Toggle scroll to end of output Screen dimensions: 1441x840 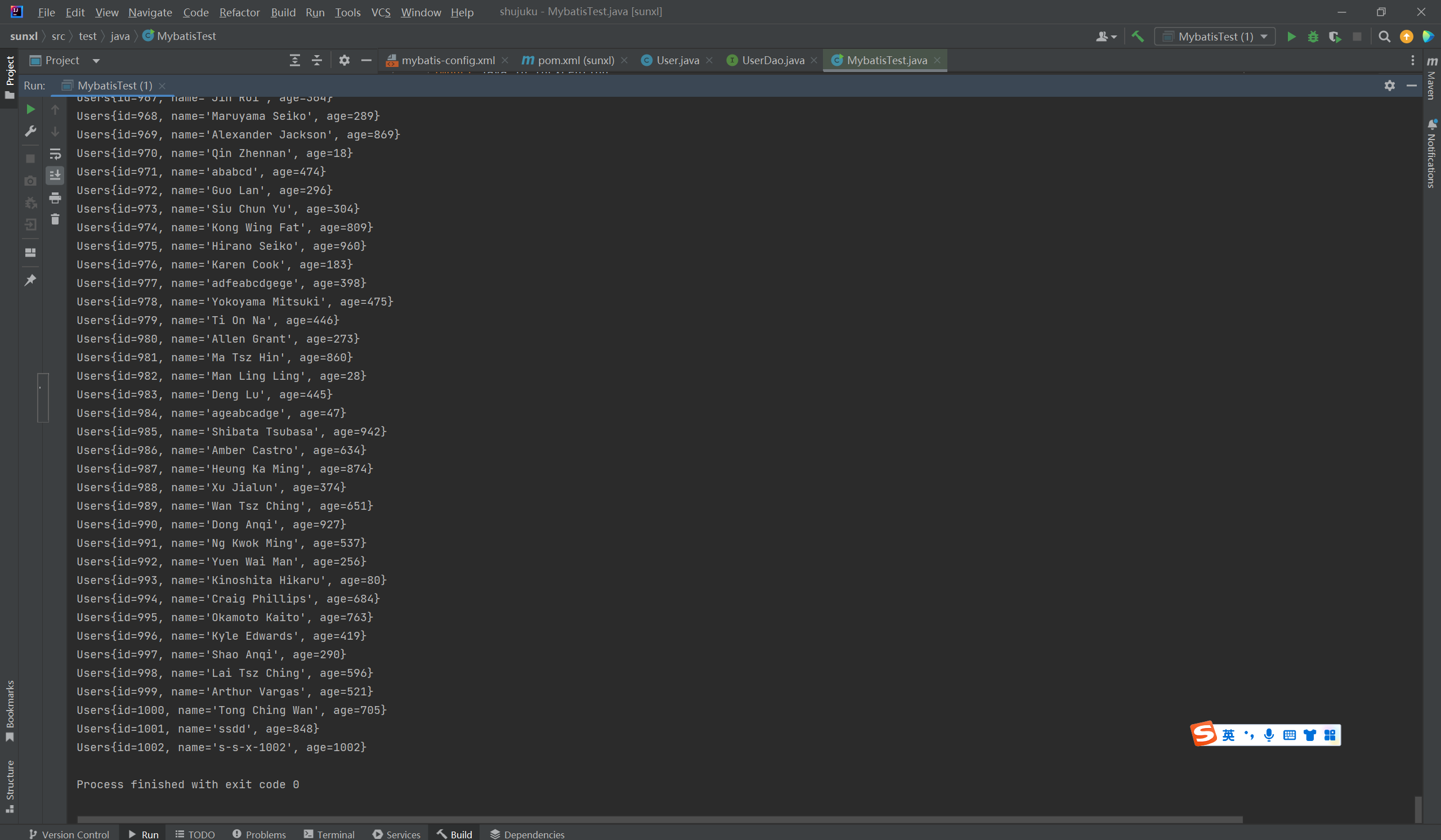pyautogui.click(x=55, y=176)
